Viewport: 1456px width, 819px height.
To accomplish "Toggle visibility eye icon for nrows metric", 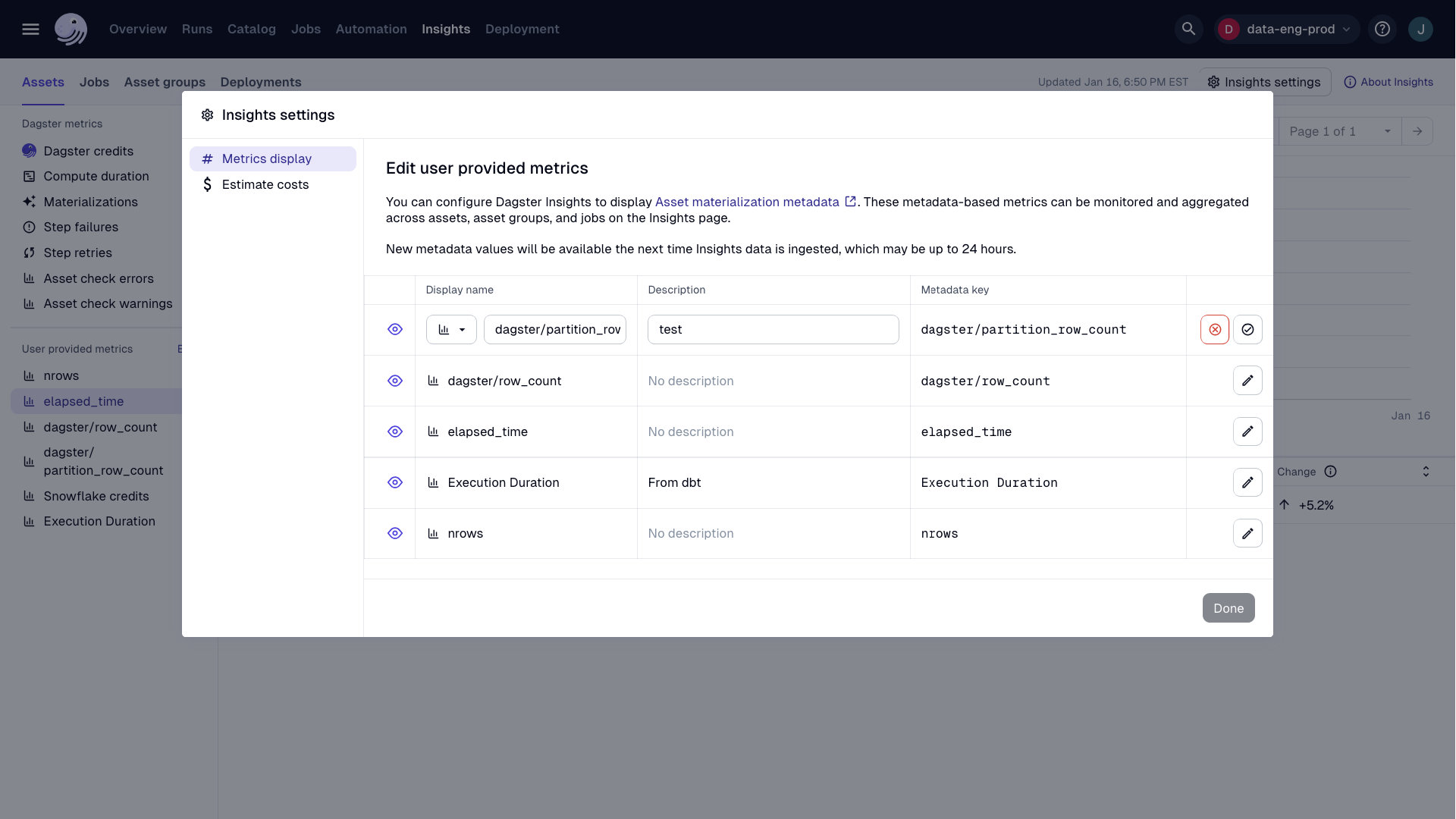I will [394, 533].
